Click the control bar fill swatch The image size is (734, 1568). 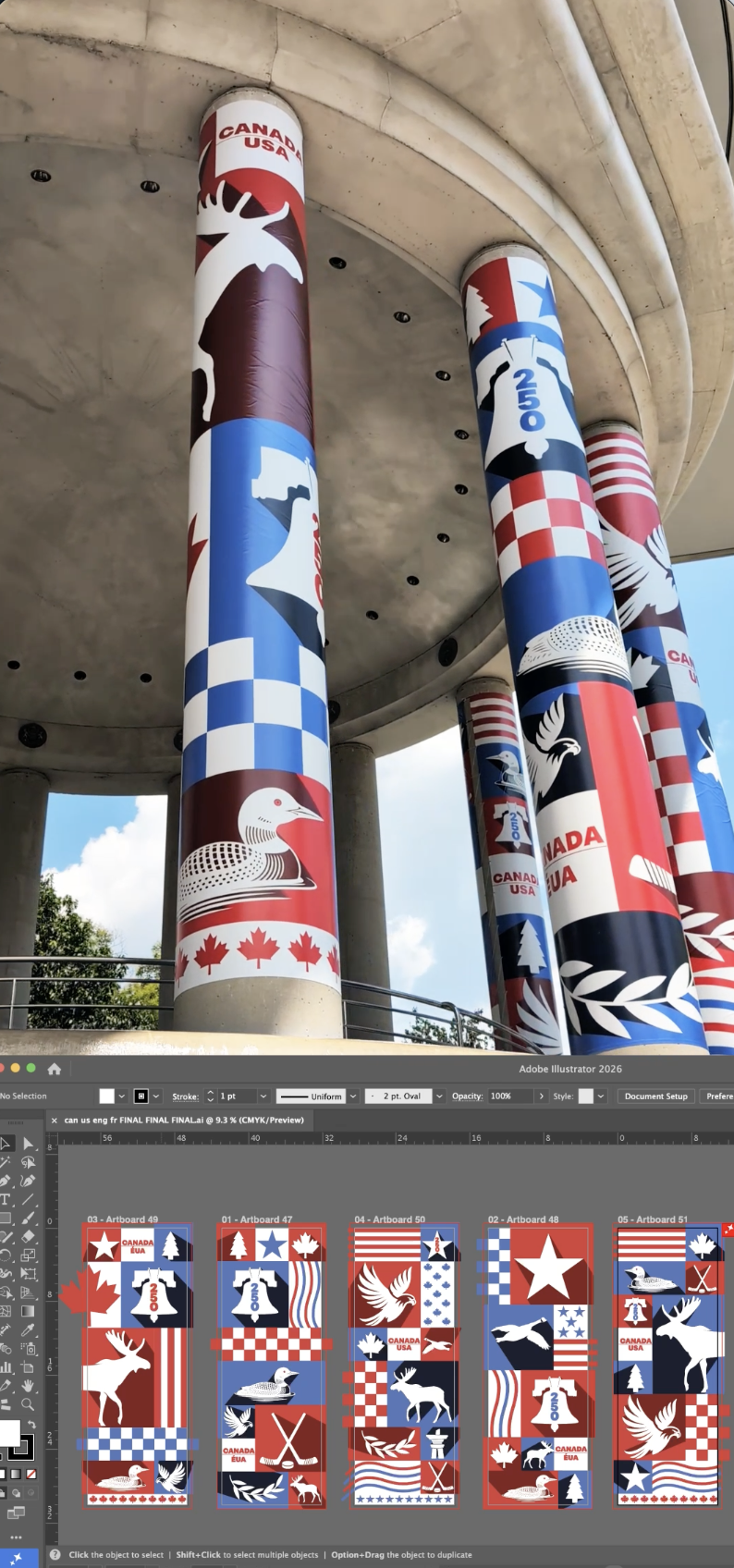click(107, 1096)
